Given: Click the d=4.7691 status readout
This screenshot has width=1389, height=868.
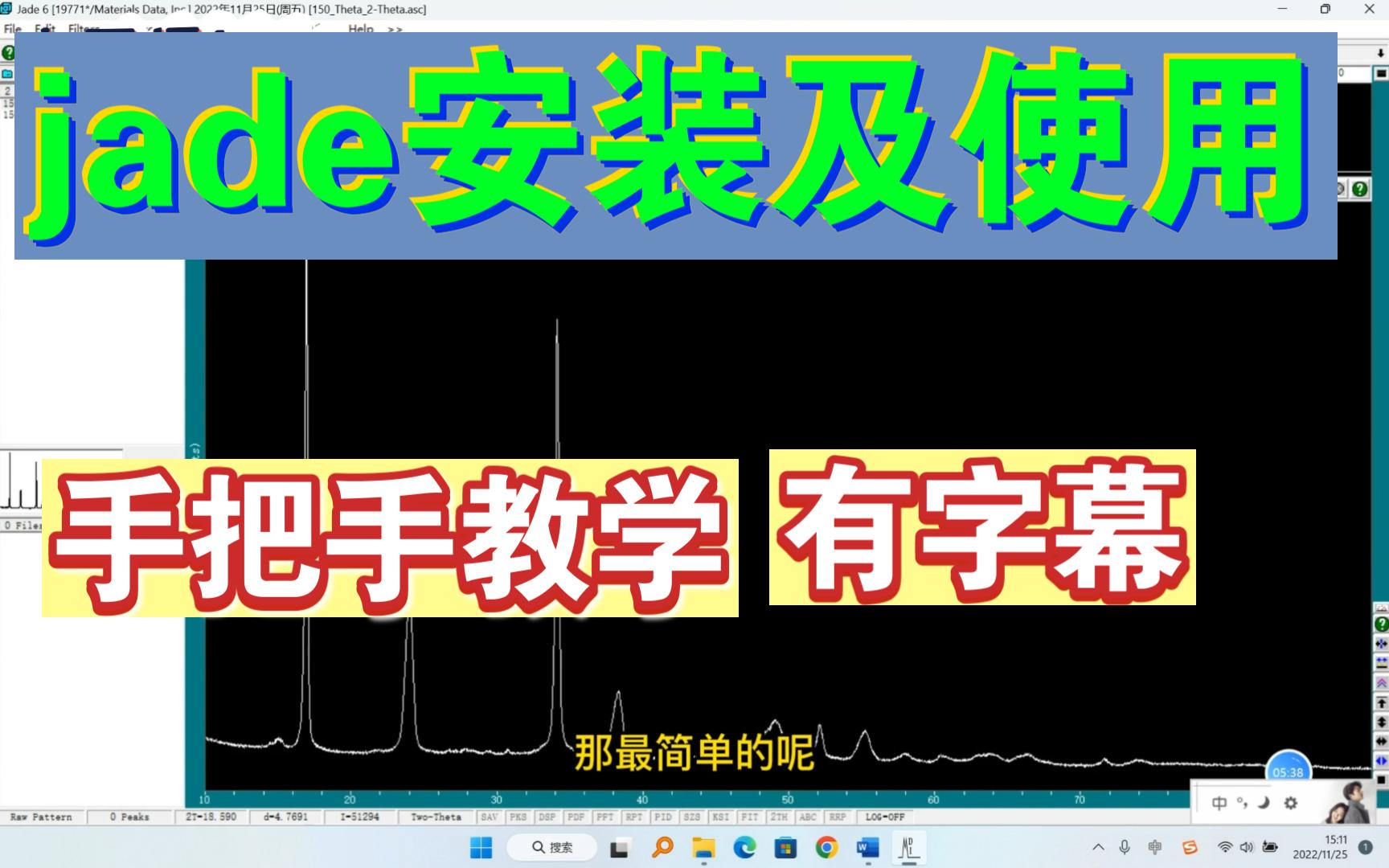Looking at the screenshot, I should 285,817.
